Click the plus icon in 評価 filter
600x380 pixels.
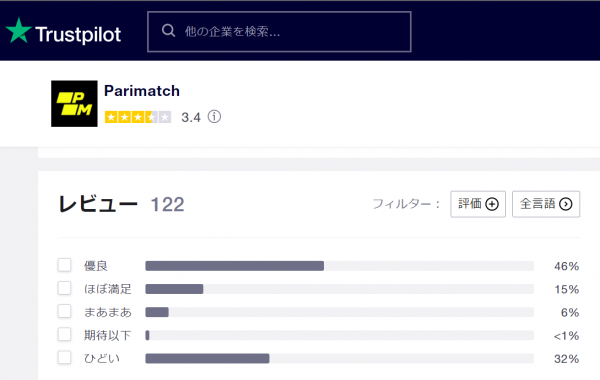click(x=492, y=204)
